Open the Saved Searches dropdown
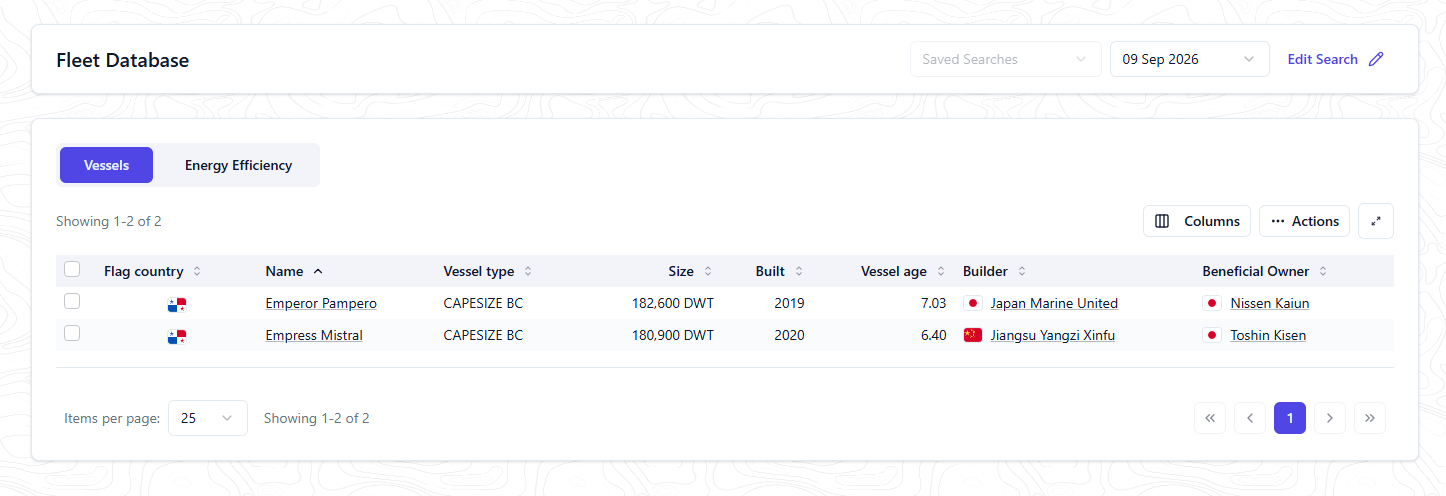This screenshot has width=1446, height=496. (1005, 59)
